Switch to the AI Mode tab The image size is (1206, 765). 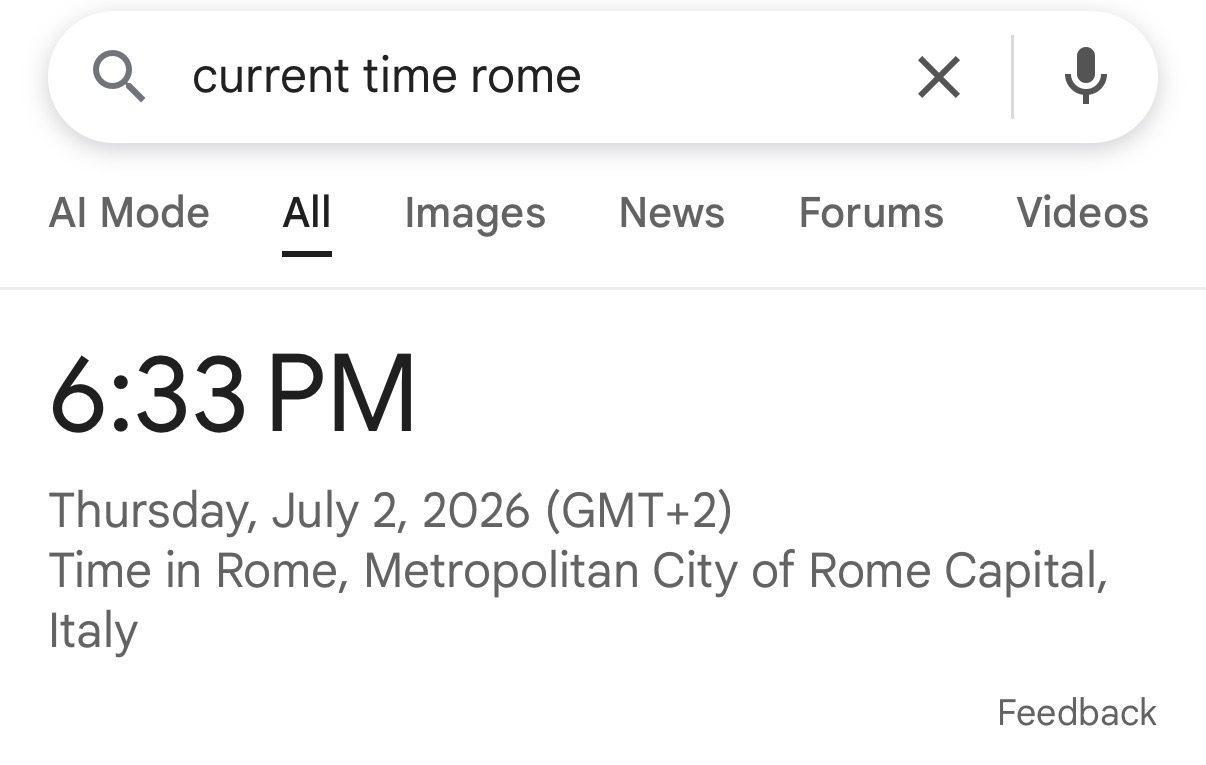tap(129, 213)
